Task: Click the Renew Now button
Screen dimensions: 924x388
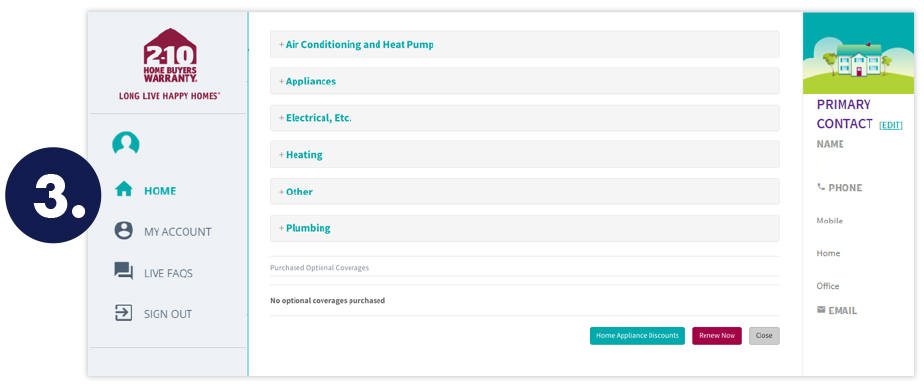Action: tap(717, 336)
